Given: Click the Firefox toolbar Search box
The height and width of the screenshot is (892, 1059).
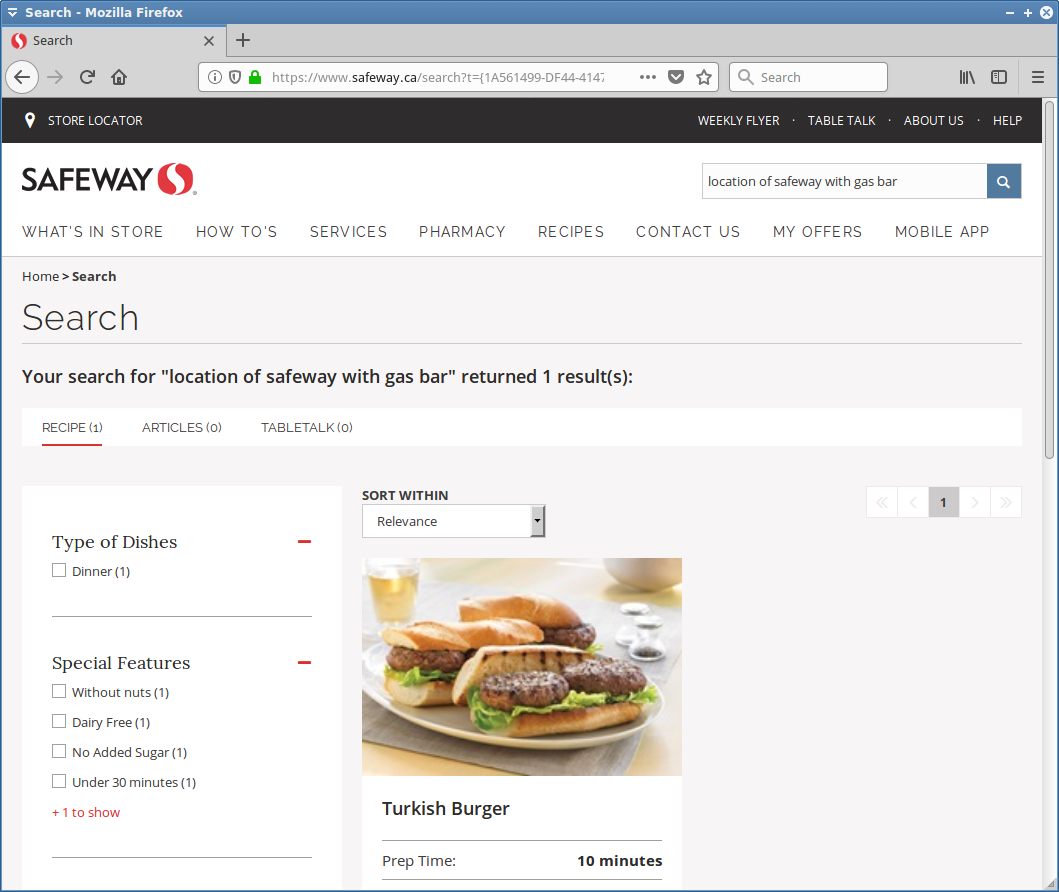Looking at the screenshot, I should coord(808,77).
